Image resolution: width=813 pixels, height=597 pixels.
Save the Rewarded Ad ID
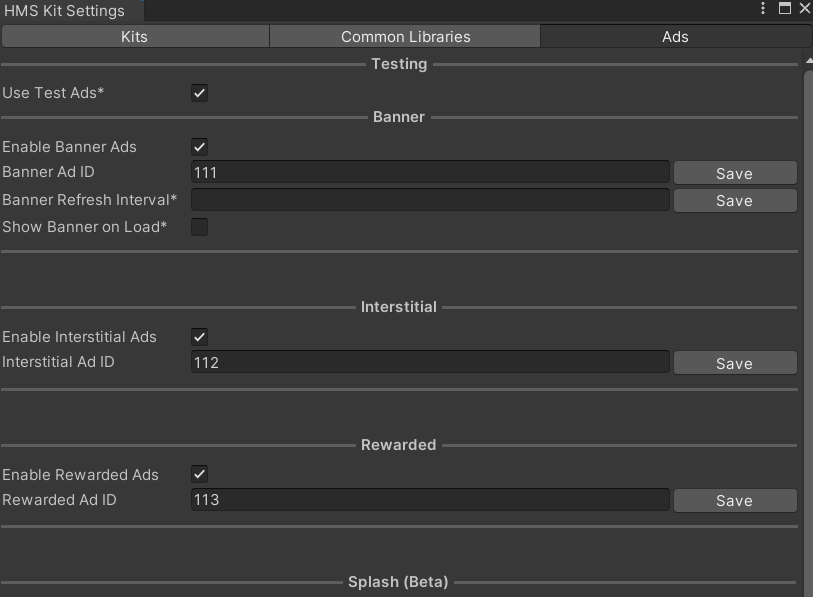[735, 500]
